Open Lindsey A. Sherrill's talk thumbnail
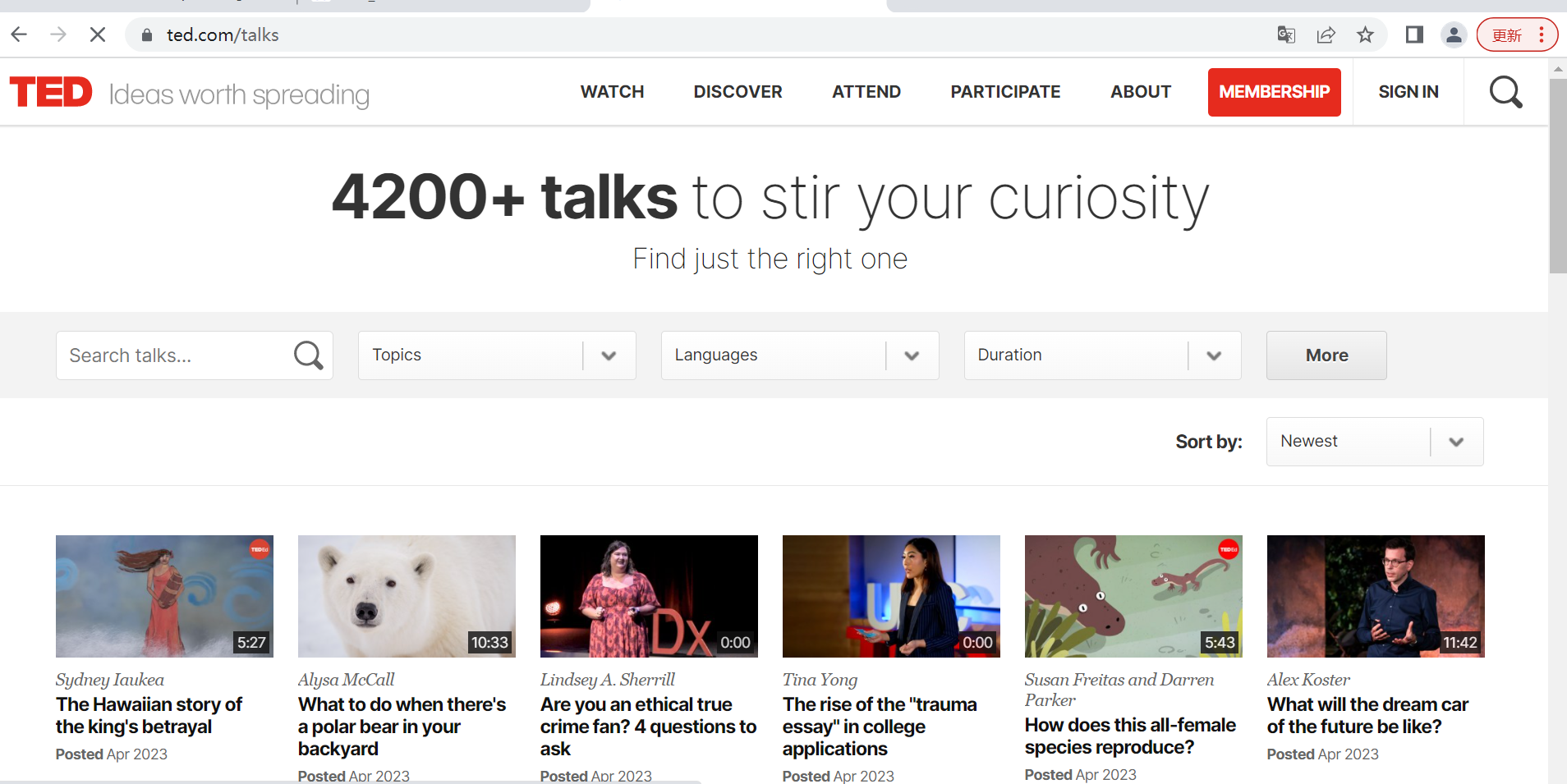1567x784 pixels. 649,596
